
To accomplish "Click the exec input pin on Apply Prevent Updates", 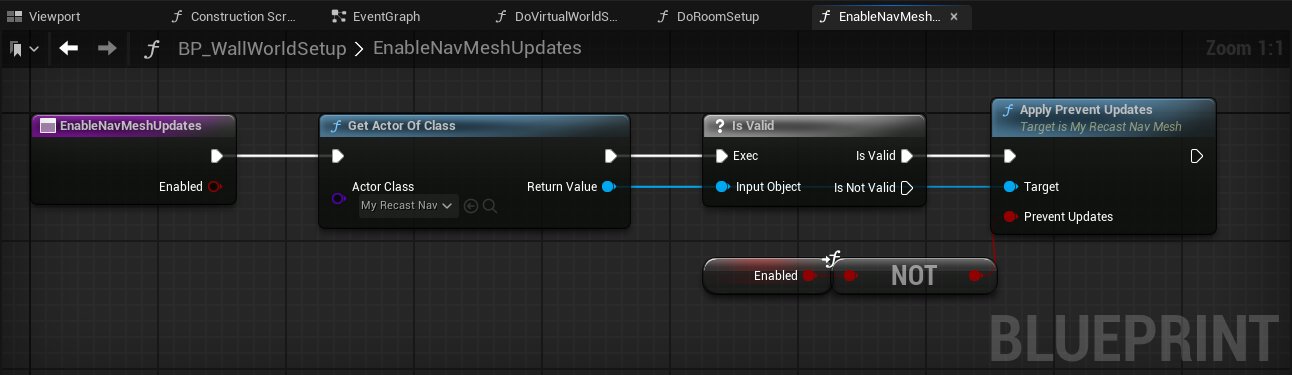I will point(1010,156).
